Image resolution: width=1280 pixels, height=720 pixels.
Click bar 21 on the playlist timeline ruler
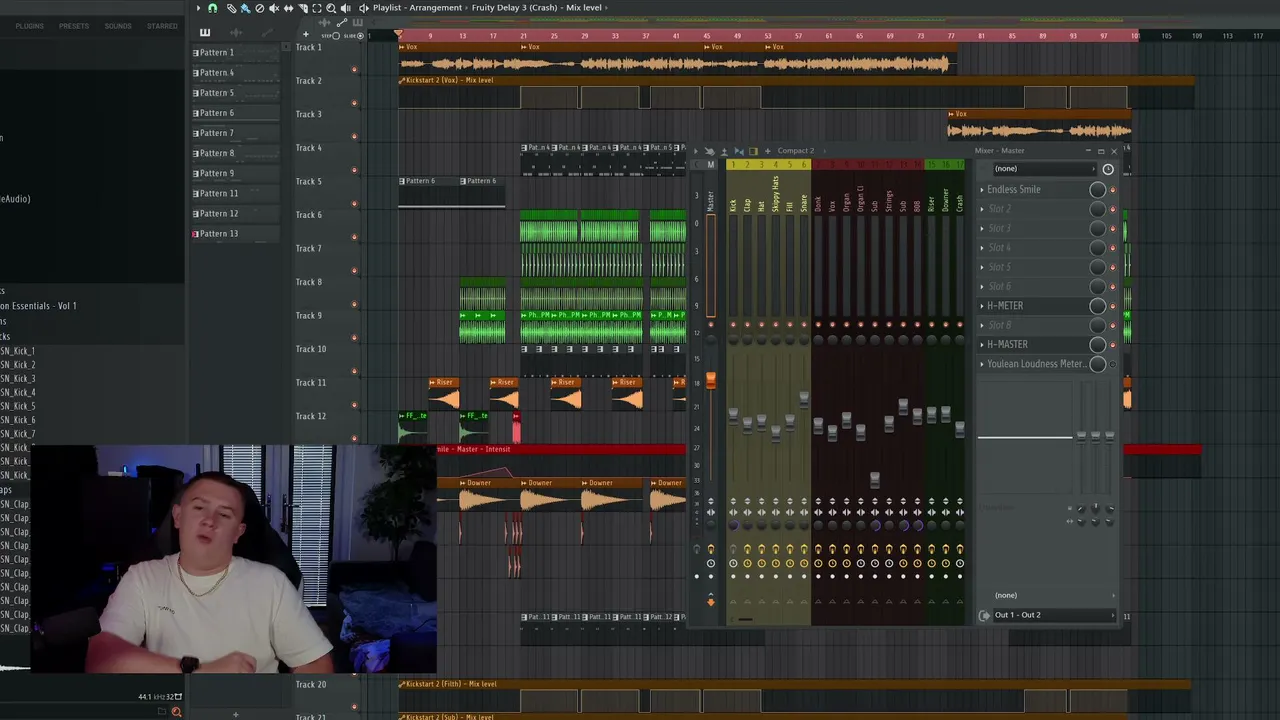click(523, 36)
